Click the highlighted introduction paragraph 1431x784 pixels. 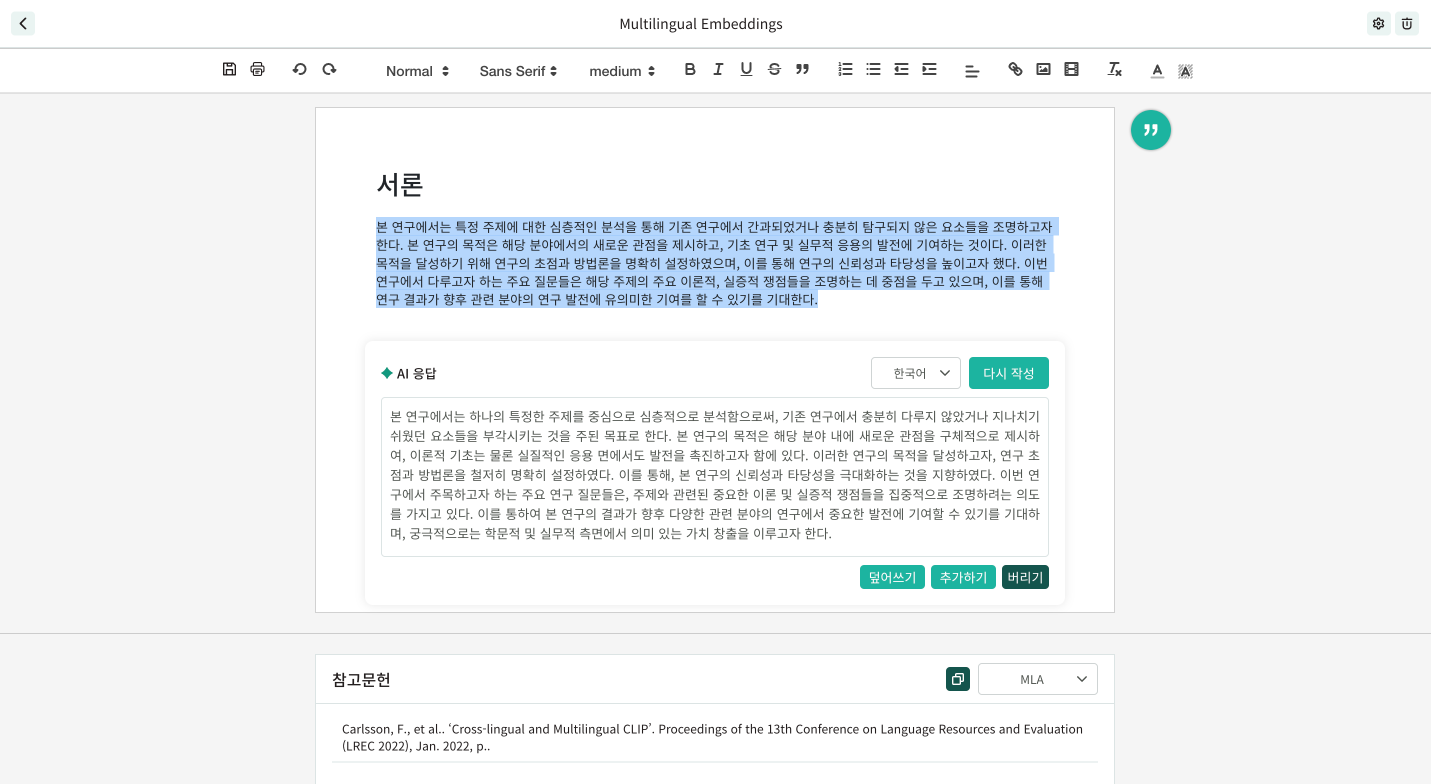click(x=715, y=263)
